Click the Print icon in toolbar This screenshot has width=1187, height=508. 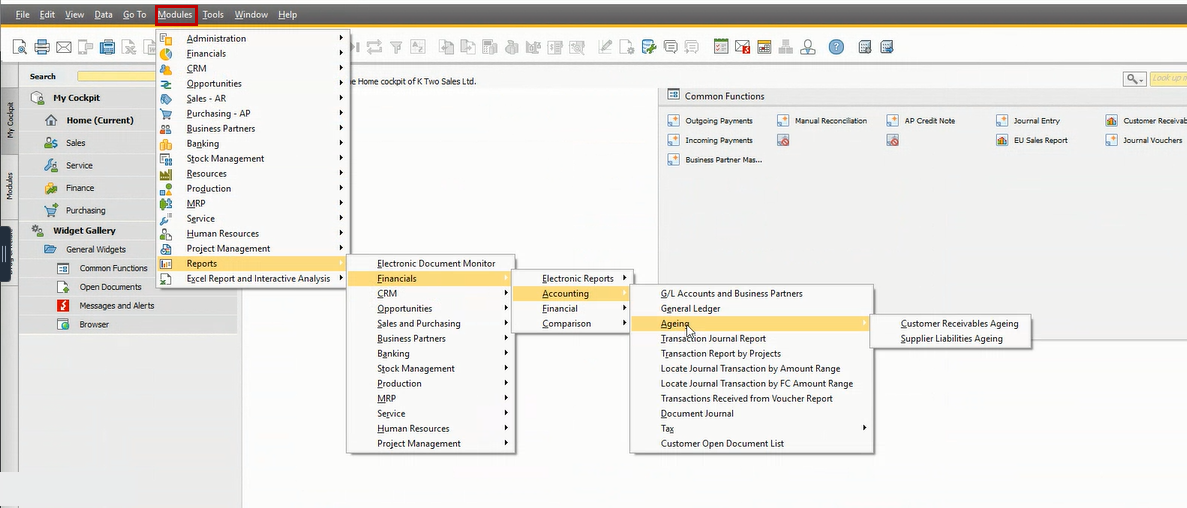point(42,47)
